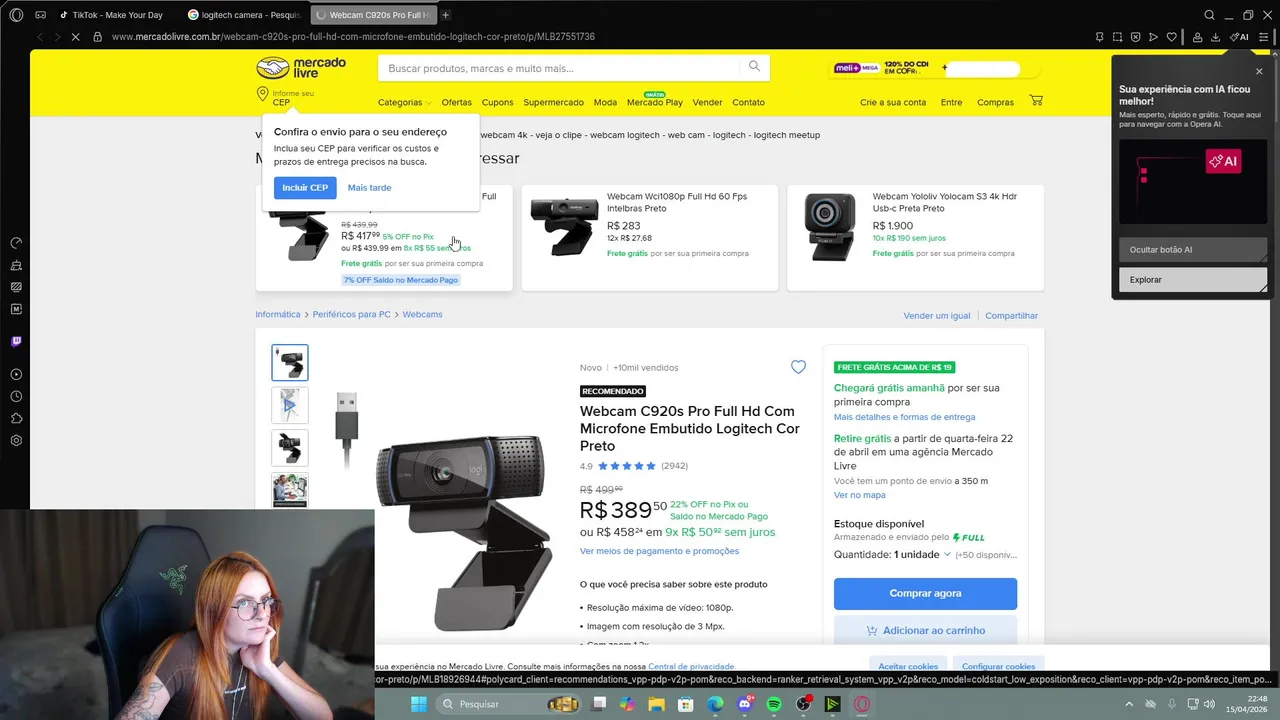Open Mais detalhes e formas de entrega
Image resolution: width=1280 pixels, height=720 pixels.
pyautogui.click(x=904, y=417)
